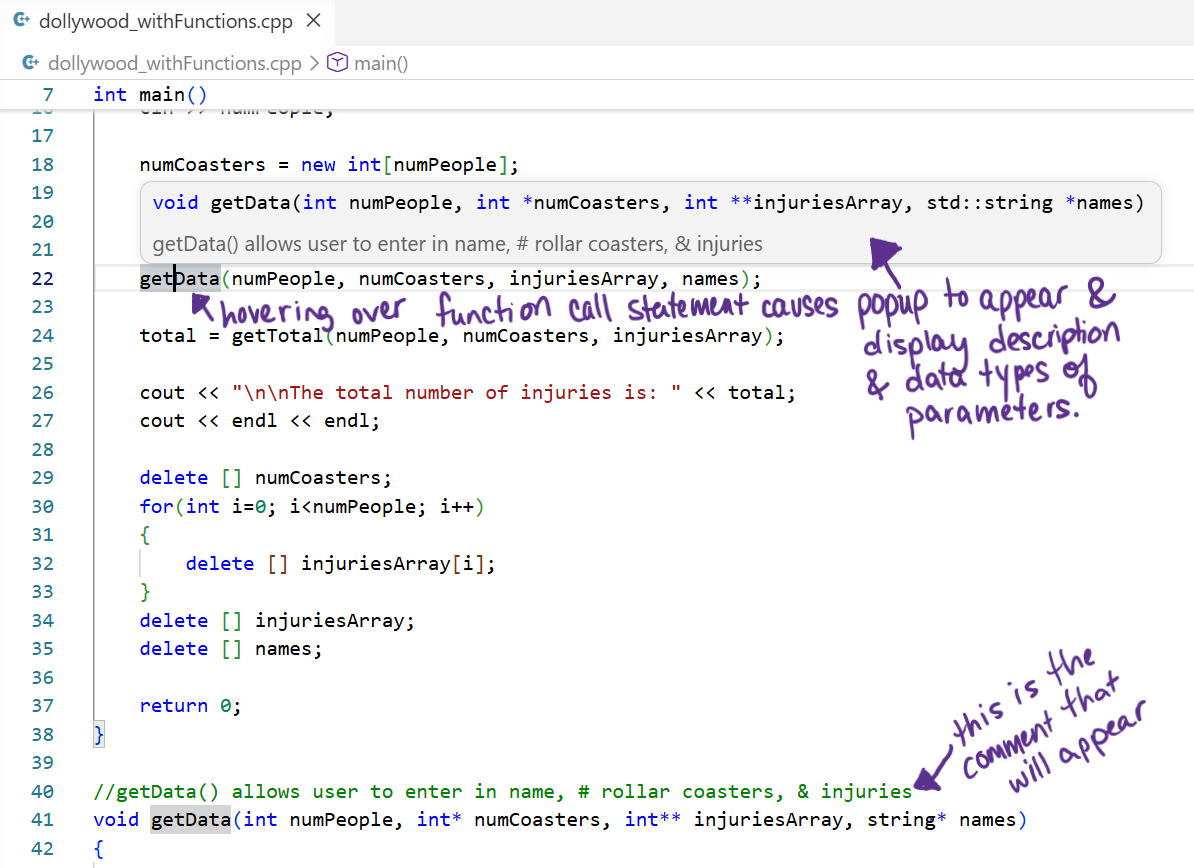This screenshot has height=868, width=1194.
Task: Click line number 41 in gutter
Action: [x=43, y=820]
